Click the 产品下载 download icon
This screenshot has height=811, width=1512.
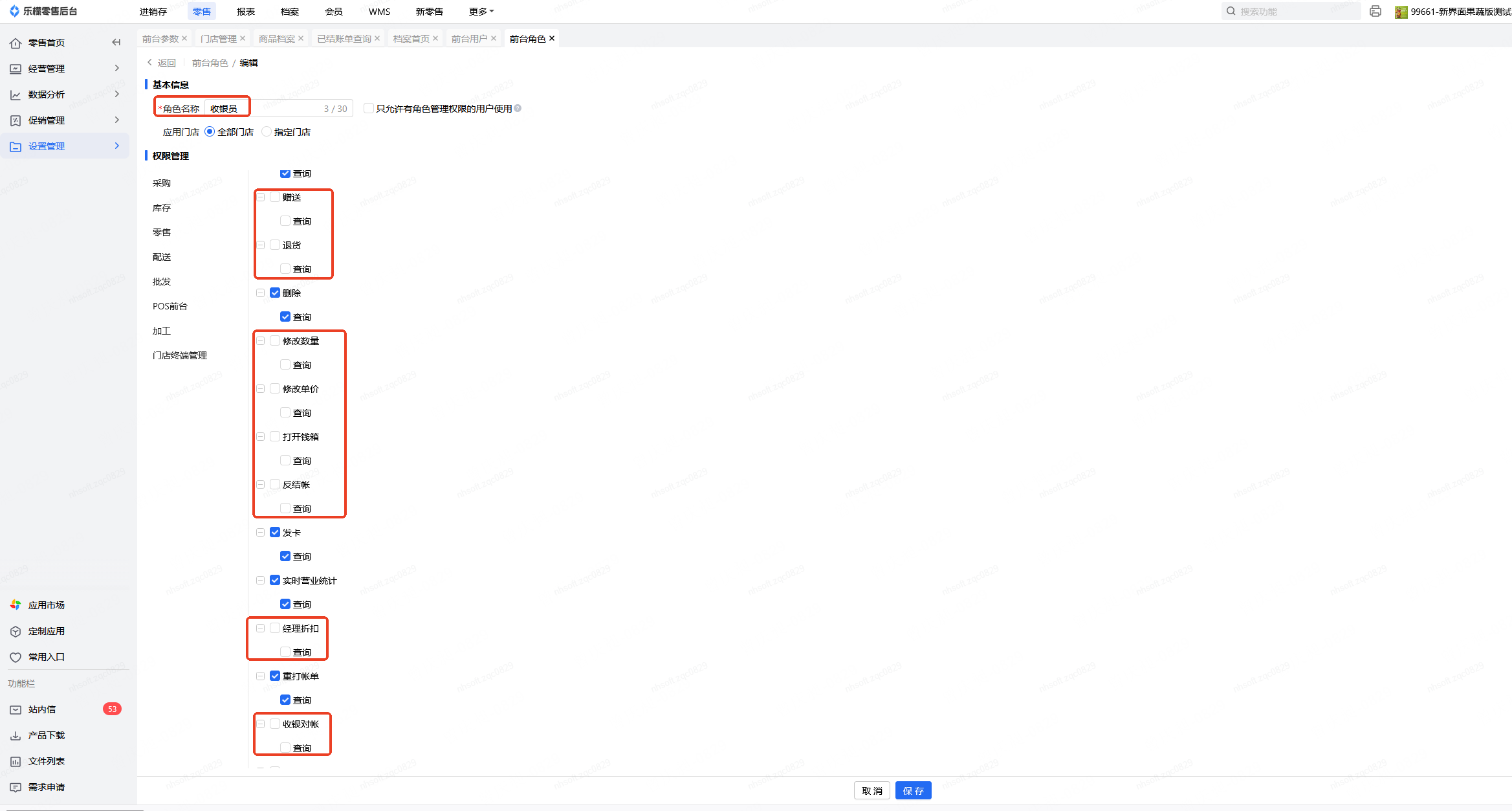[x=16, y=735]
